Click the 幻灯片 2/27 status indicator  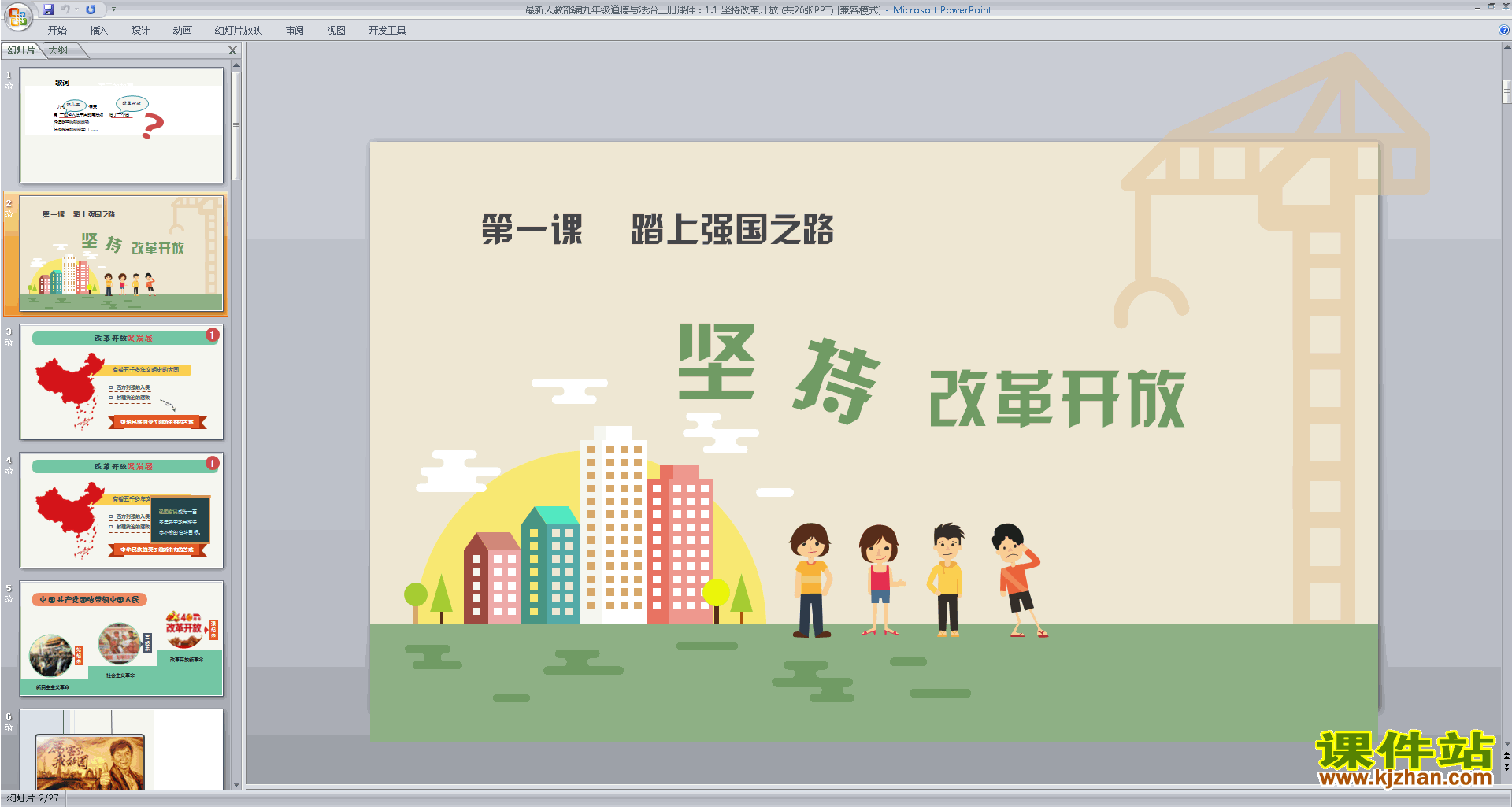click(x=33, y=798)
